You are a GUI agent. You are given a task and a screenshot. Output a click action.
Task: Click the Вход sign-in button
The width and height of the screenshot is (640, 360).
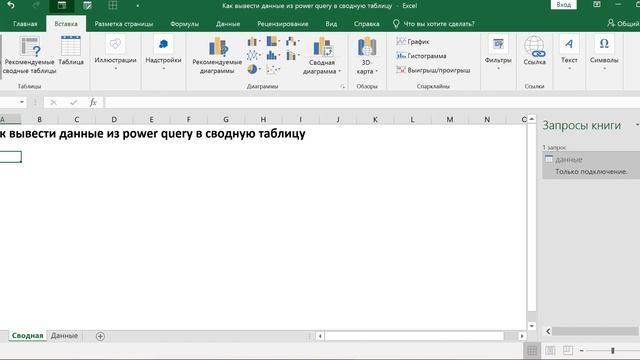[x=564, y=4]
